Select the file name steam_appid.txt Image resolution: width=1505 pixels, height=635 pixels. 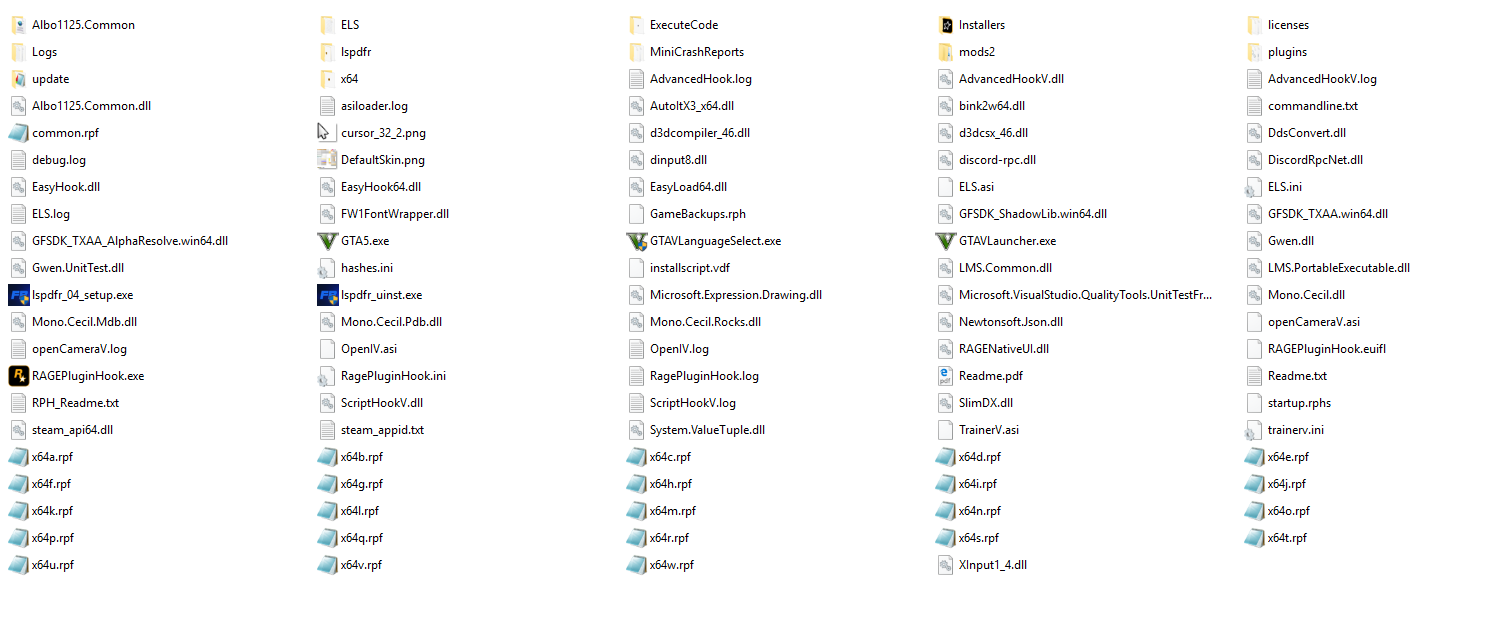click(x=383, y=430)
